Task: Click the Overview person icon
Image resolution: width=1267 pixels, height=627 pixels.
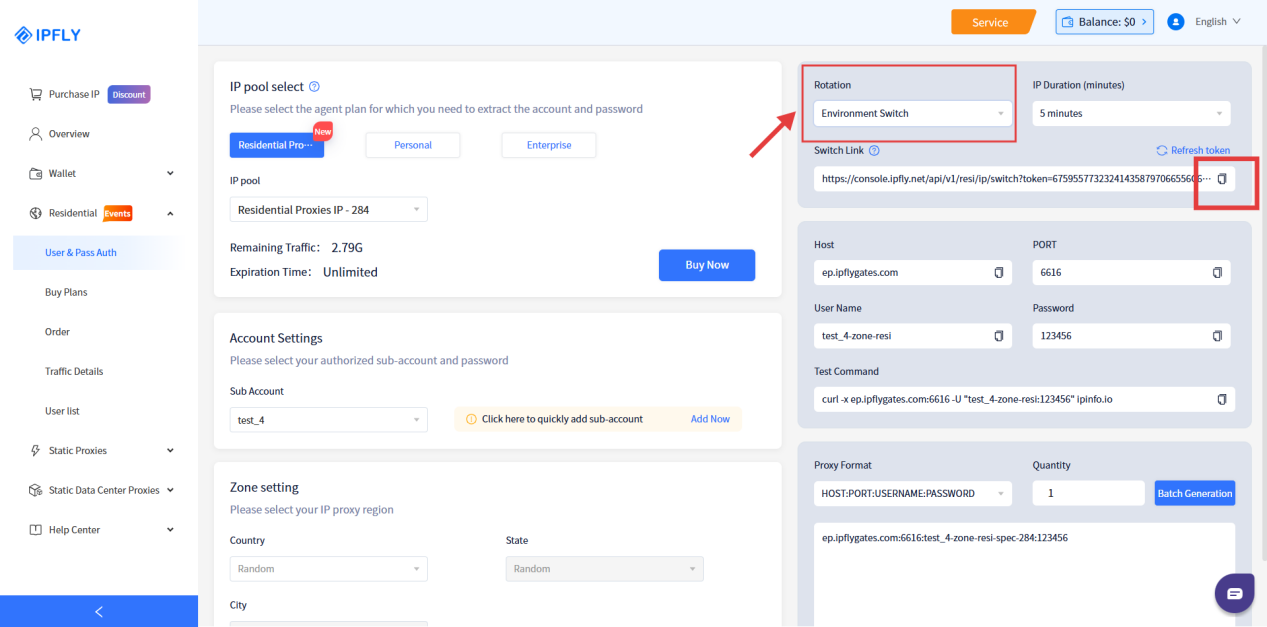Action: click(35, 134)
